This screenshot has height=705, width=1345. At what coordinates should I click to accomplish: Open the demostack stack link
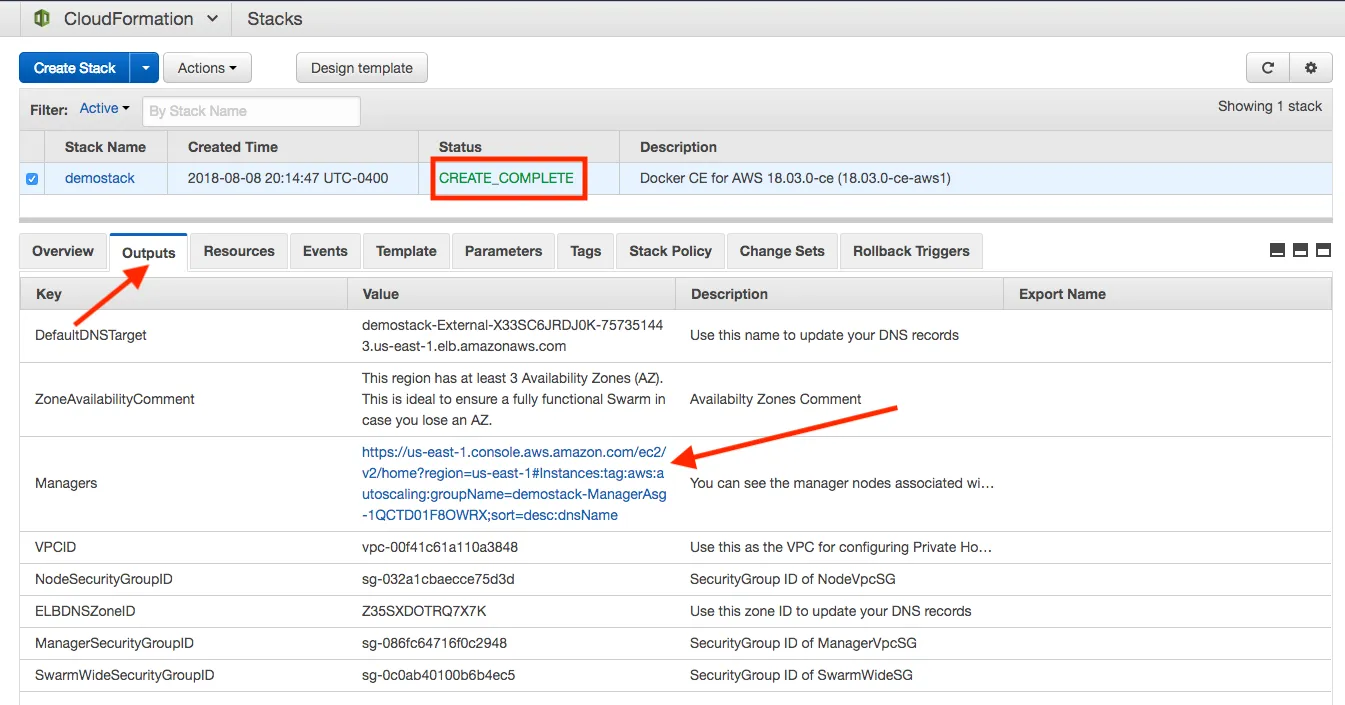tap(100, 178)
